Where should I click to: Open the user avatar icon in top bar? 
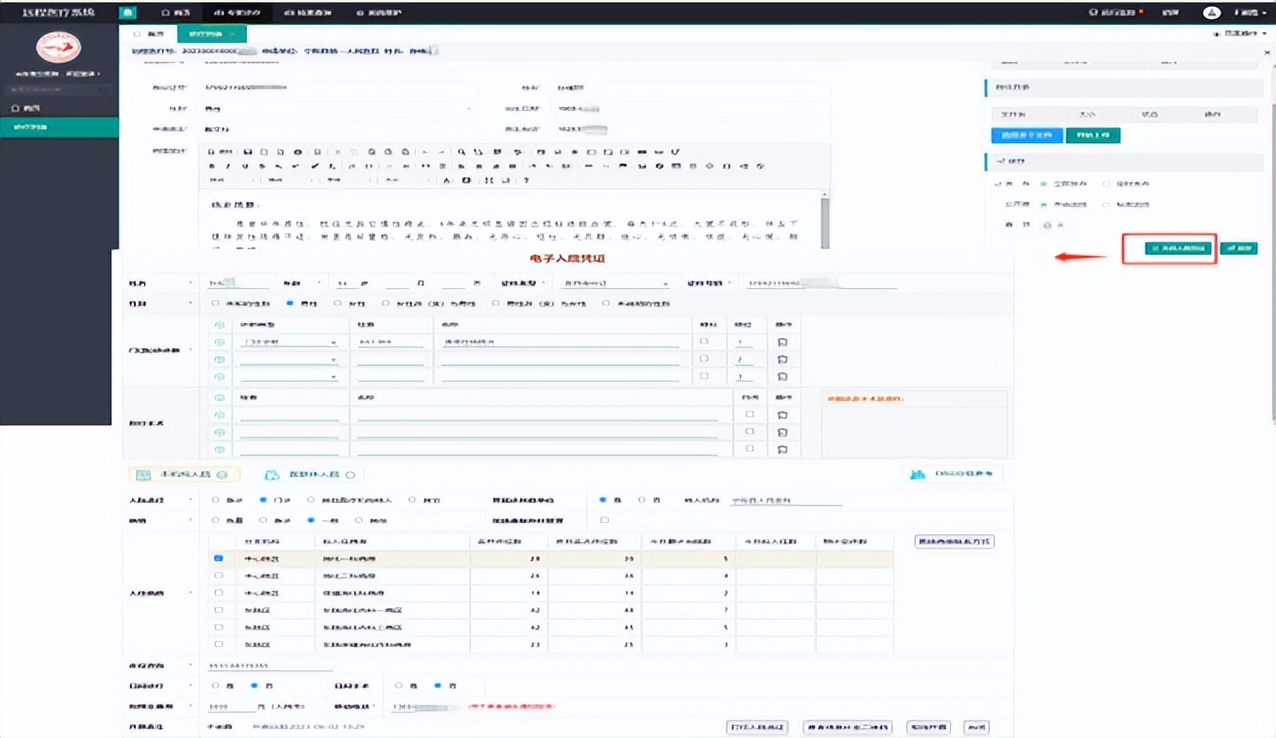click(x=1211, y=13)
